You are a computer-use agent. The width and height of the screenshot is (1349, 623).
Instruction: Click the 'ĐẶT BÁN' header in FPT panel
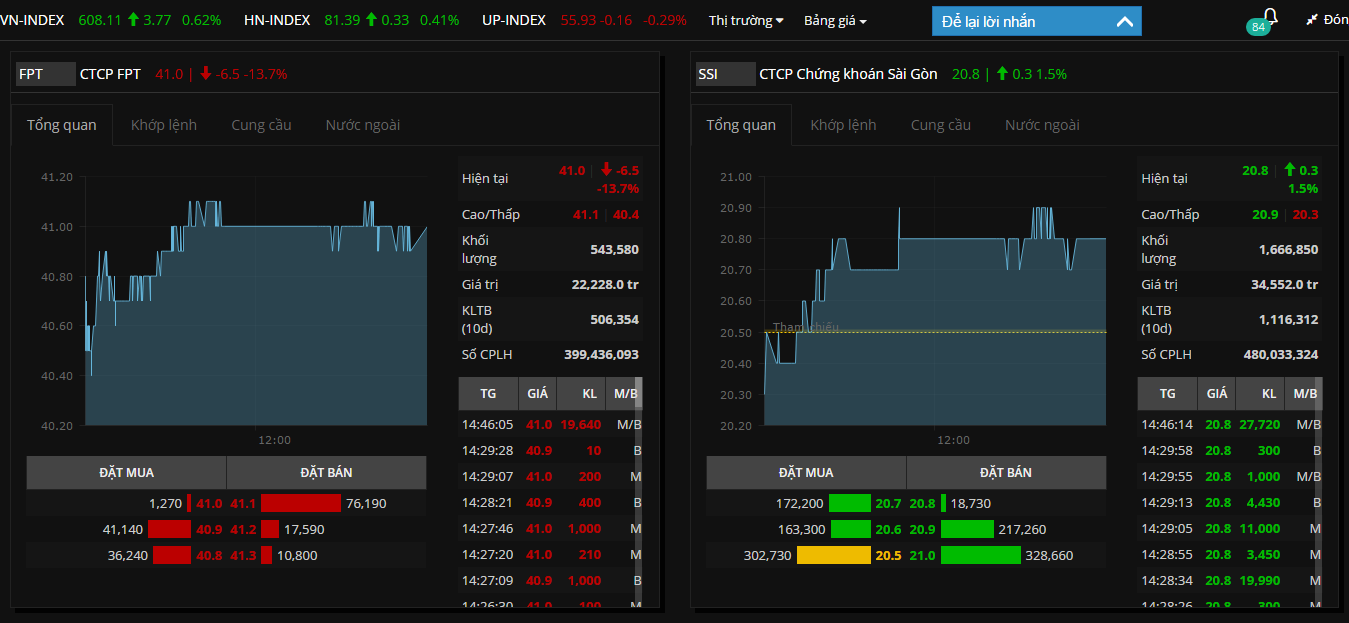(326, 473)
